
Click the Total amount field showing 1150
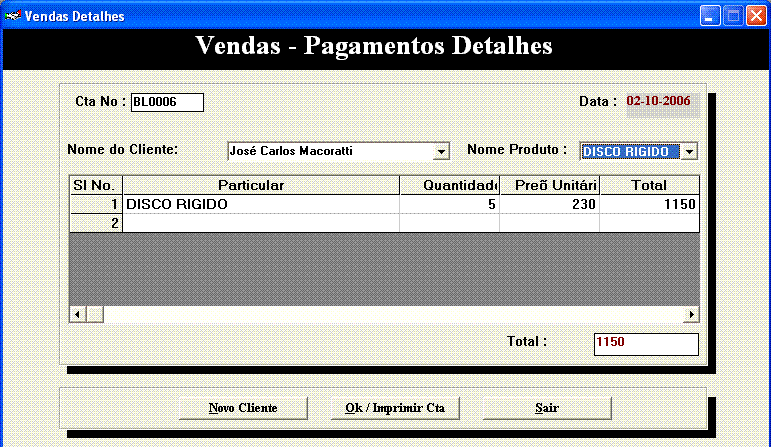pos(645,343)
